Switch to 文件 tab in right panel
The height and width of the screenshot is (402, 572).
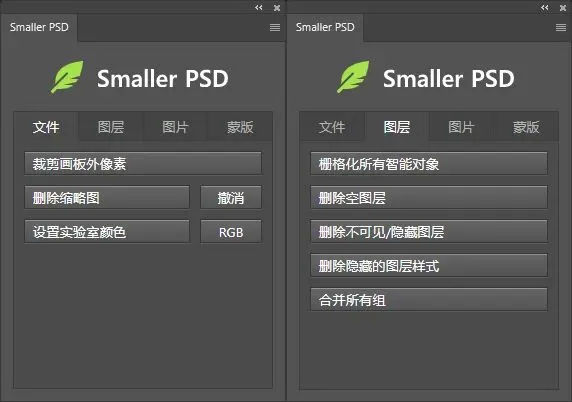tap(332, 127)
